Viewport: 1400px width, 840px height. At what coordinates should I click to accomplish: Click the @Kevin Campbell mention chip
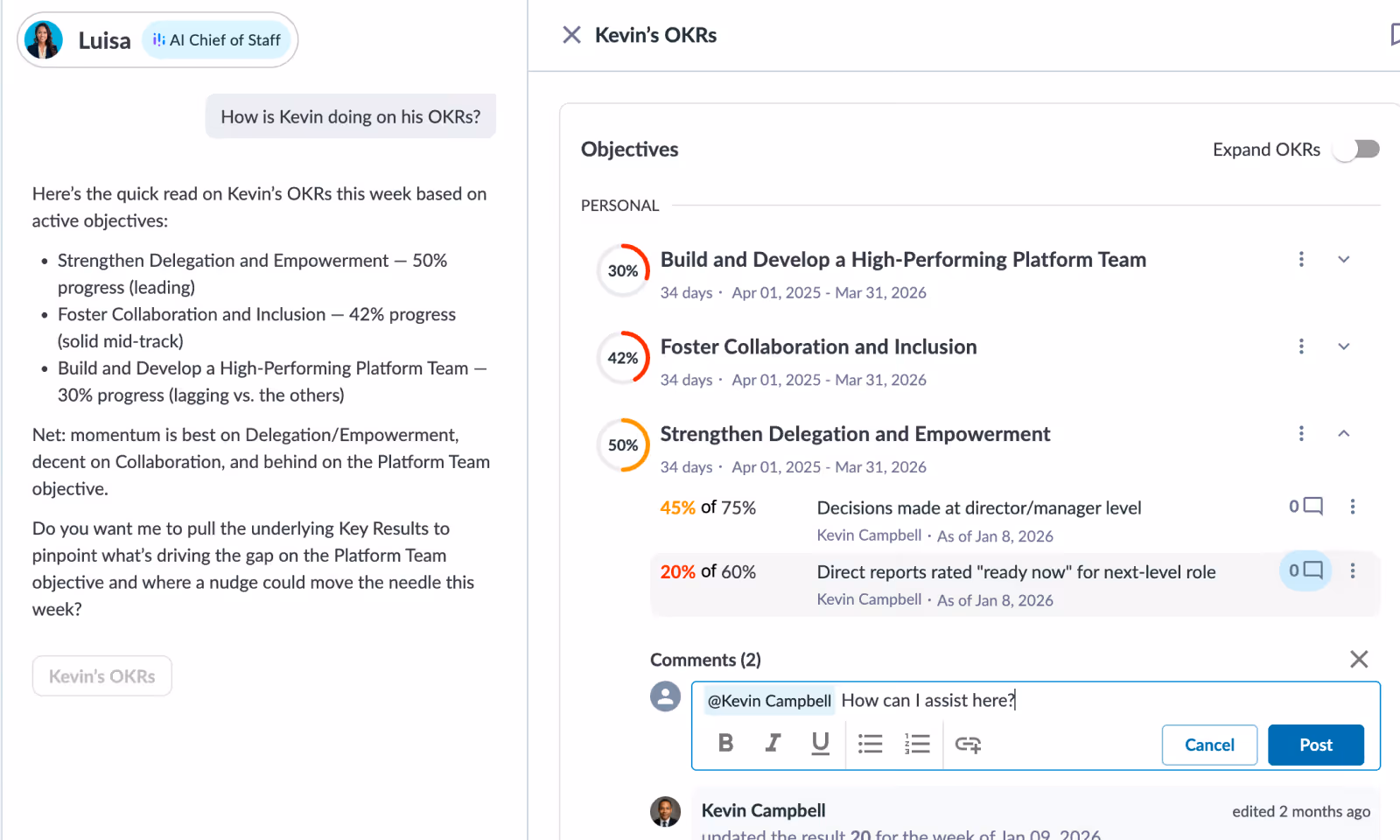[769, 701]
